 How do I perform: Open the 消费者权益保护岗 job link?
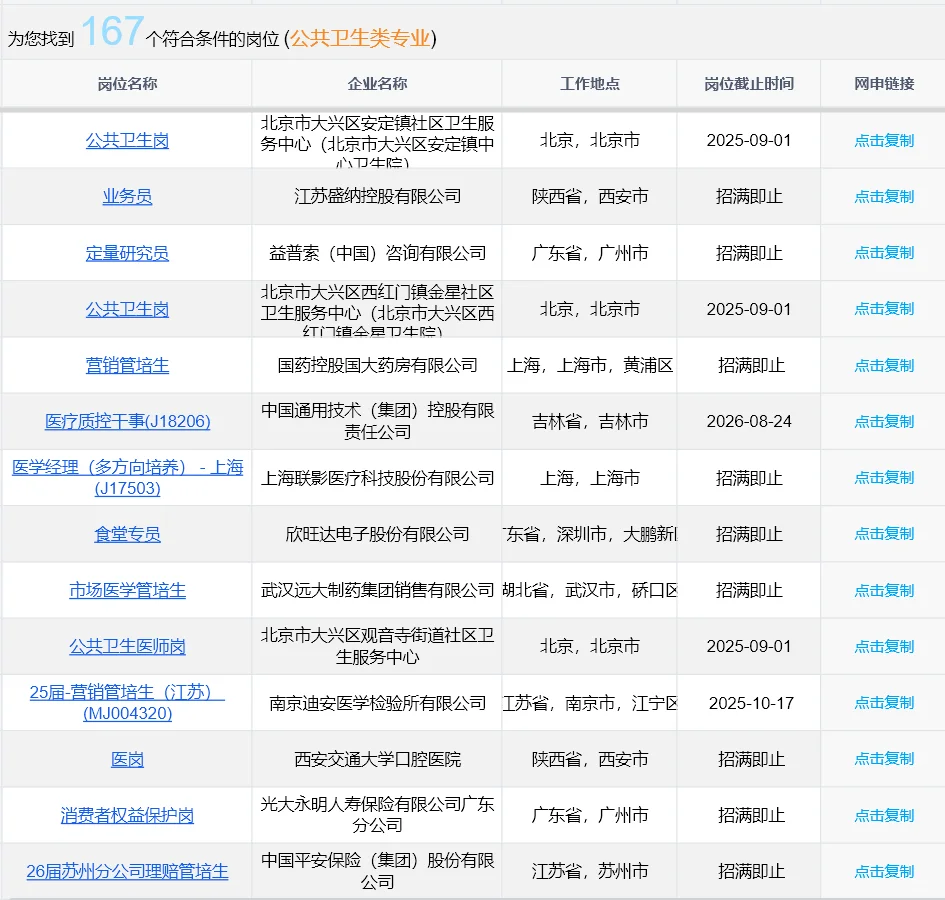[x=127, y=815]
